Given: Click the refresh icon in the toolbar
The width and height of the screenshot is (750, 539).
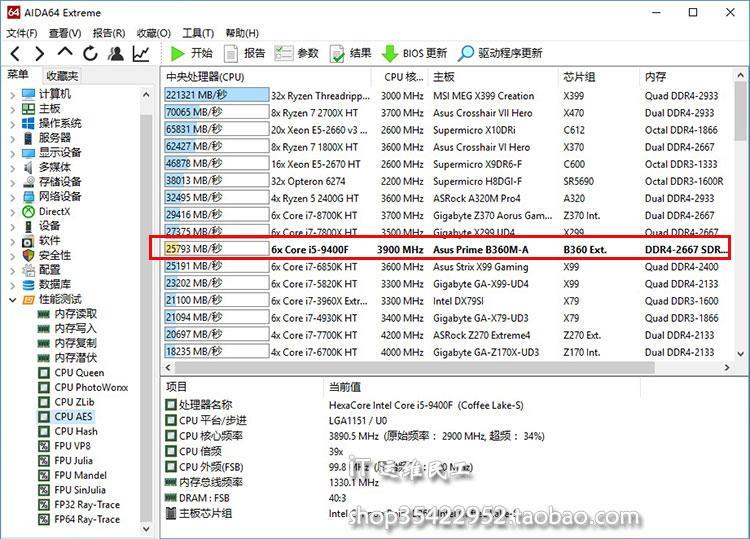Looking at the screenshot, I should pos(91,53).
